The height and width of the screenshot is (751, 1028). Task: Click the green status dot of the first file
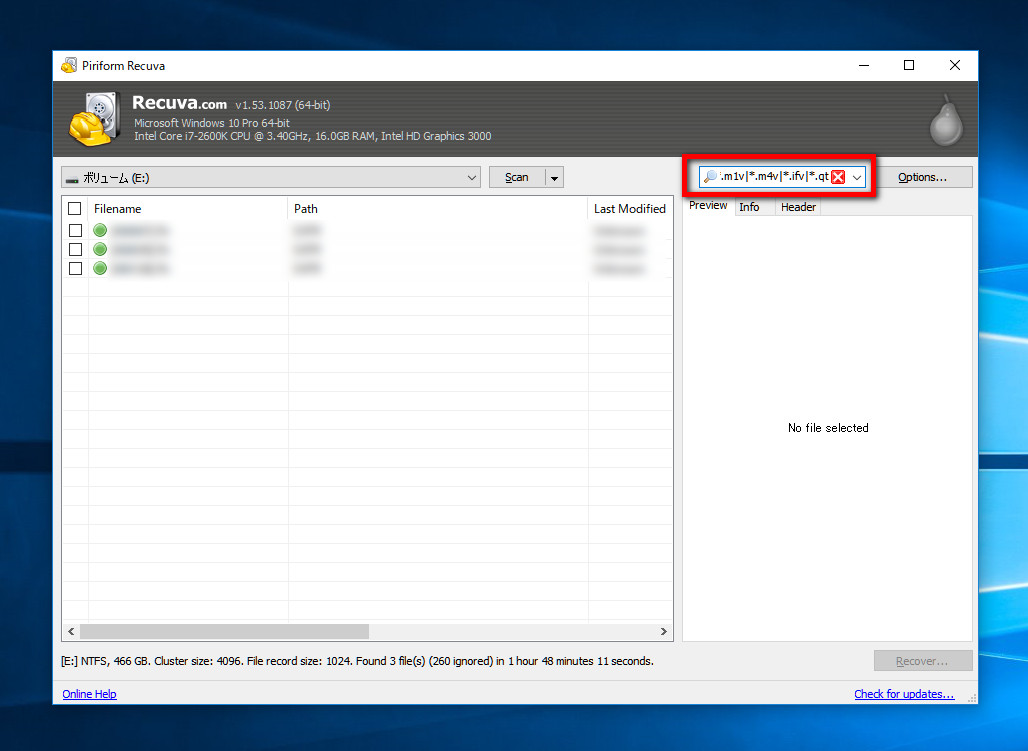[100, 230]
